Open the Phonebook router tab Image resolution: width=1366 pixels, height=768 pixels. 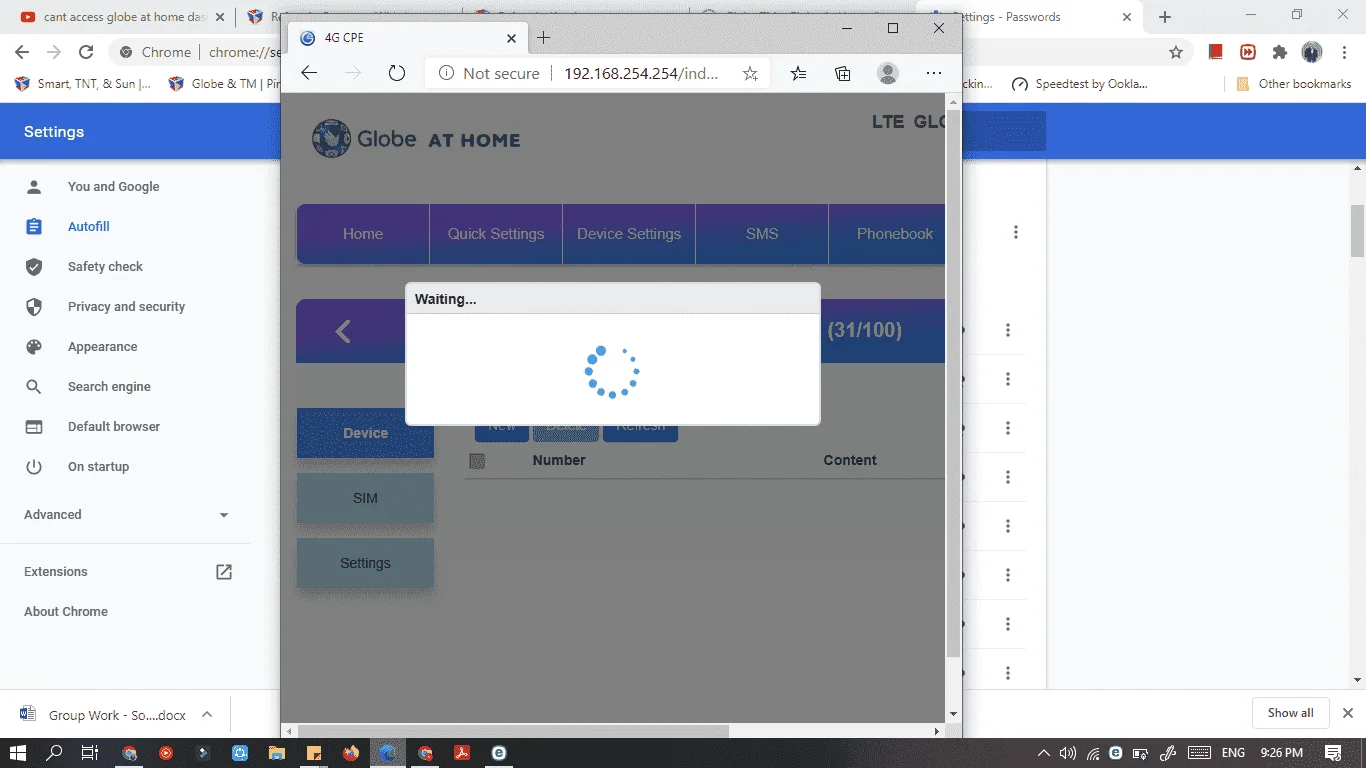coord(887,234)
